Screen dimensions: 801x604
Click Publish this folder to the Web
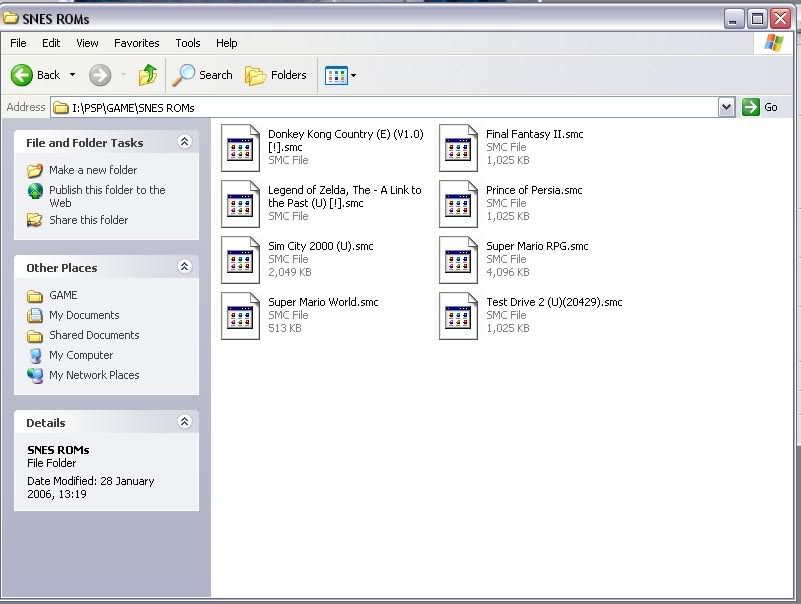pos(107,196)
